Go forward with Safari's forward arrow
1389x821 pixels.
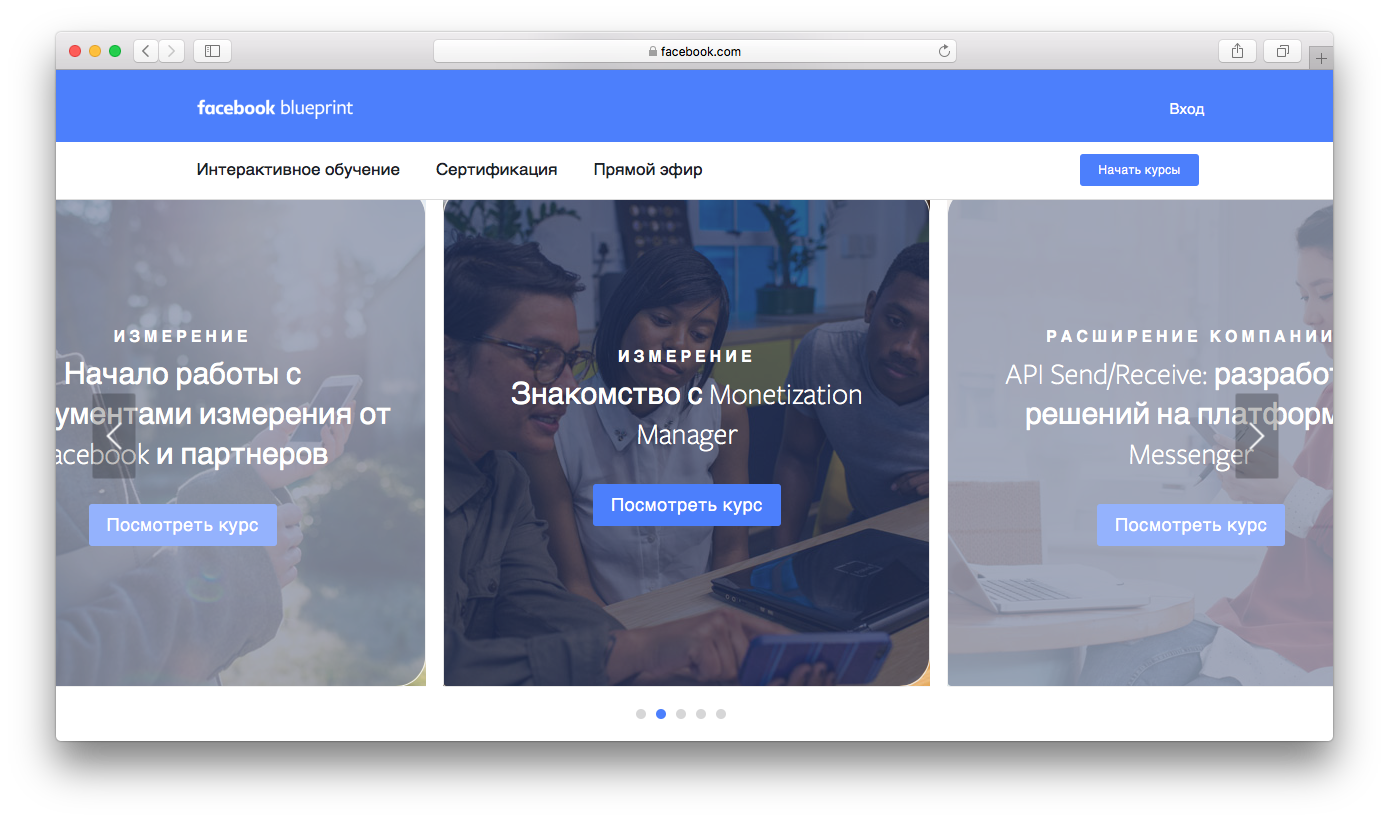pos(172,51)
